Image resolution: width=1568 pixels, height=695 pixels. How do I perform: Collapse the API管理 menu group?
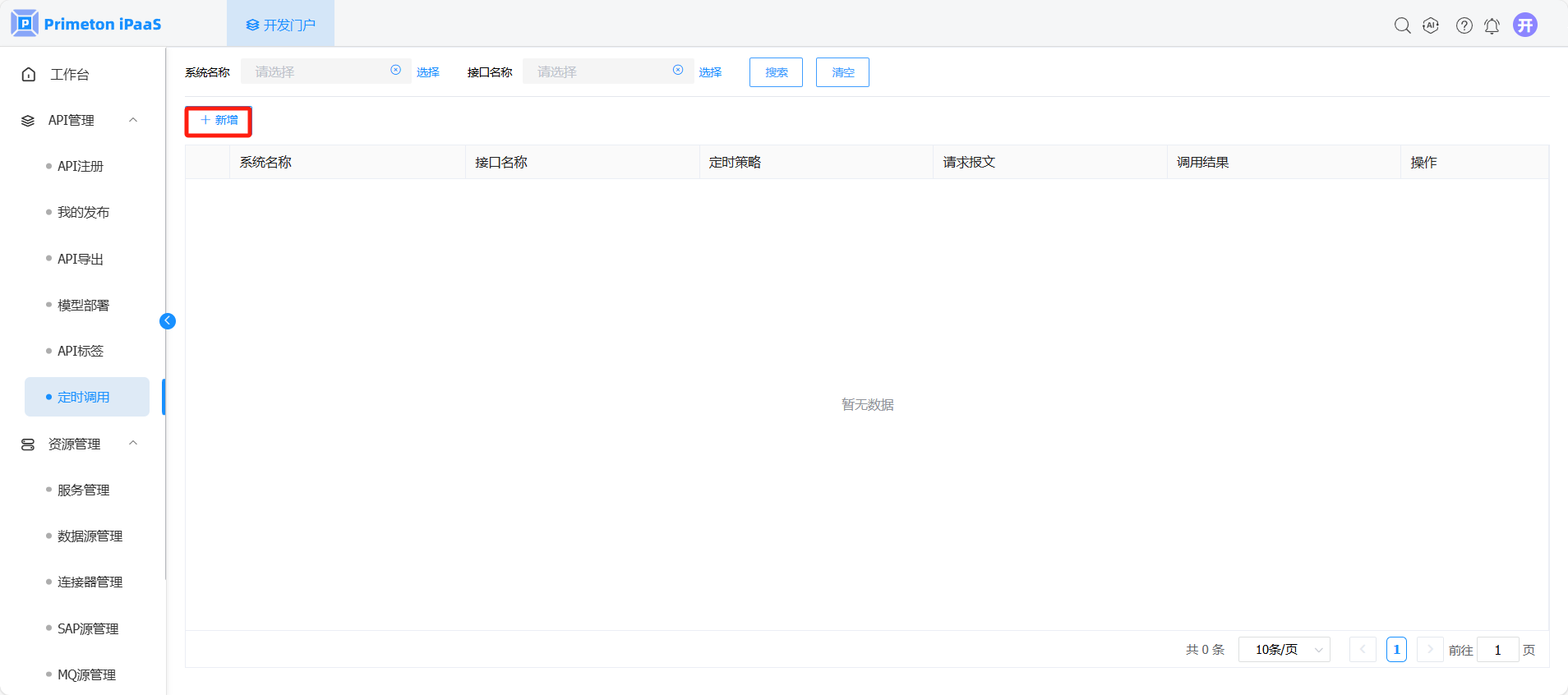pos(133,120)
